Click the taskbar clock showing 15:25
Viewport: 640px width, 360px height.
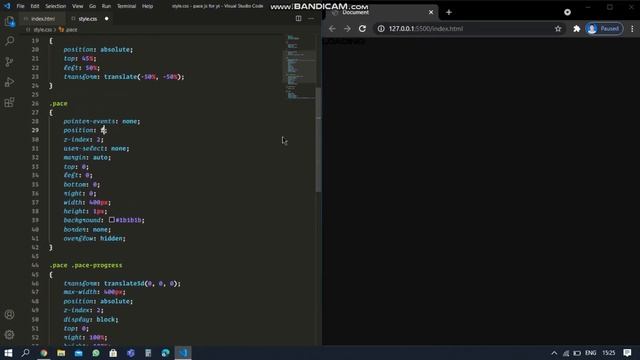click(x=609, y=353)
